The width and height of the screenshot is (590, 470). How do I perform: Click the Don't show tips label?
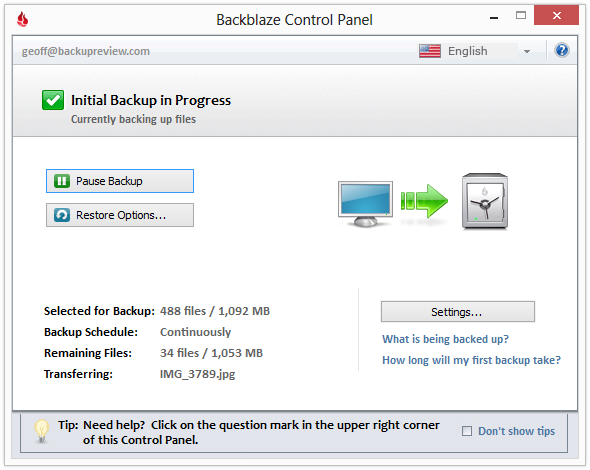[x=516, y=431]
